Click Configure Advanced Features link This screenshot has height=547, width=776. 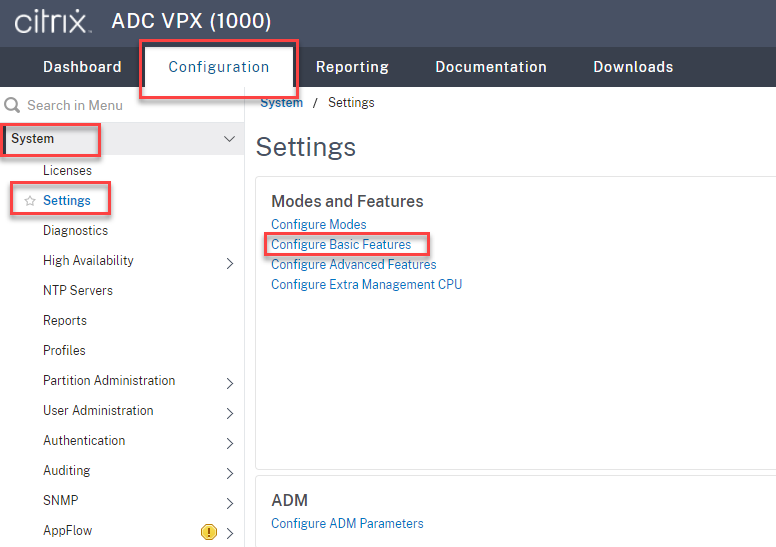tap(353, 264)
